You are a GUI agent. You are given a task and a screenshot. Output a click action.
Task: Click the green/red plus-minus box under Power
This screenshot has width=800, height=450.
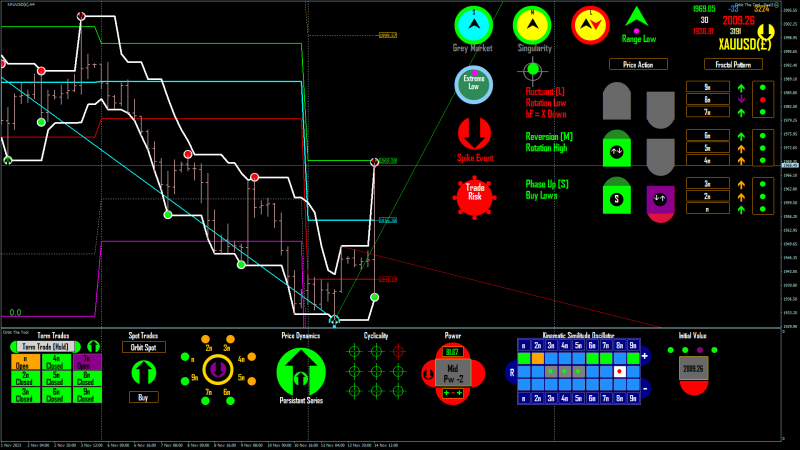[x=453, y=393]
